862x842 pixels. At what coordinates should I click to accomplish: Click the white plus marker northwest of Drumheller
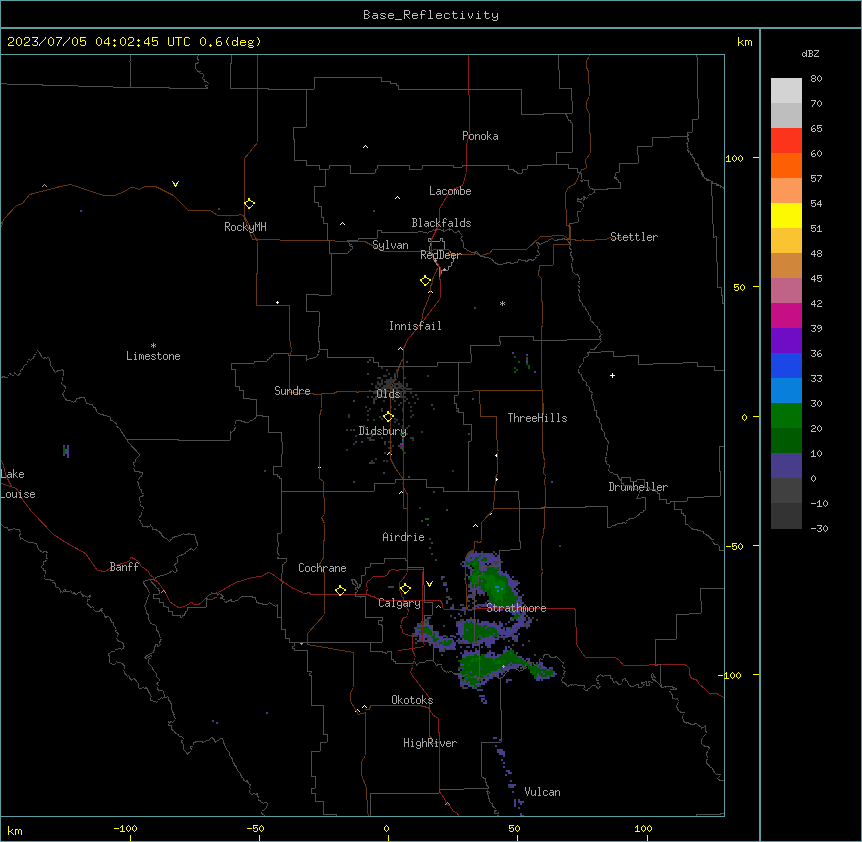[612, 375]
